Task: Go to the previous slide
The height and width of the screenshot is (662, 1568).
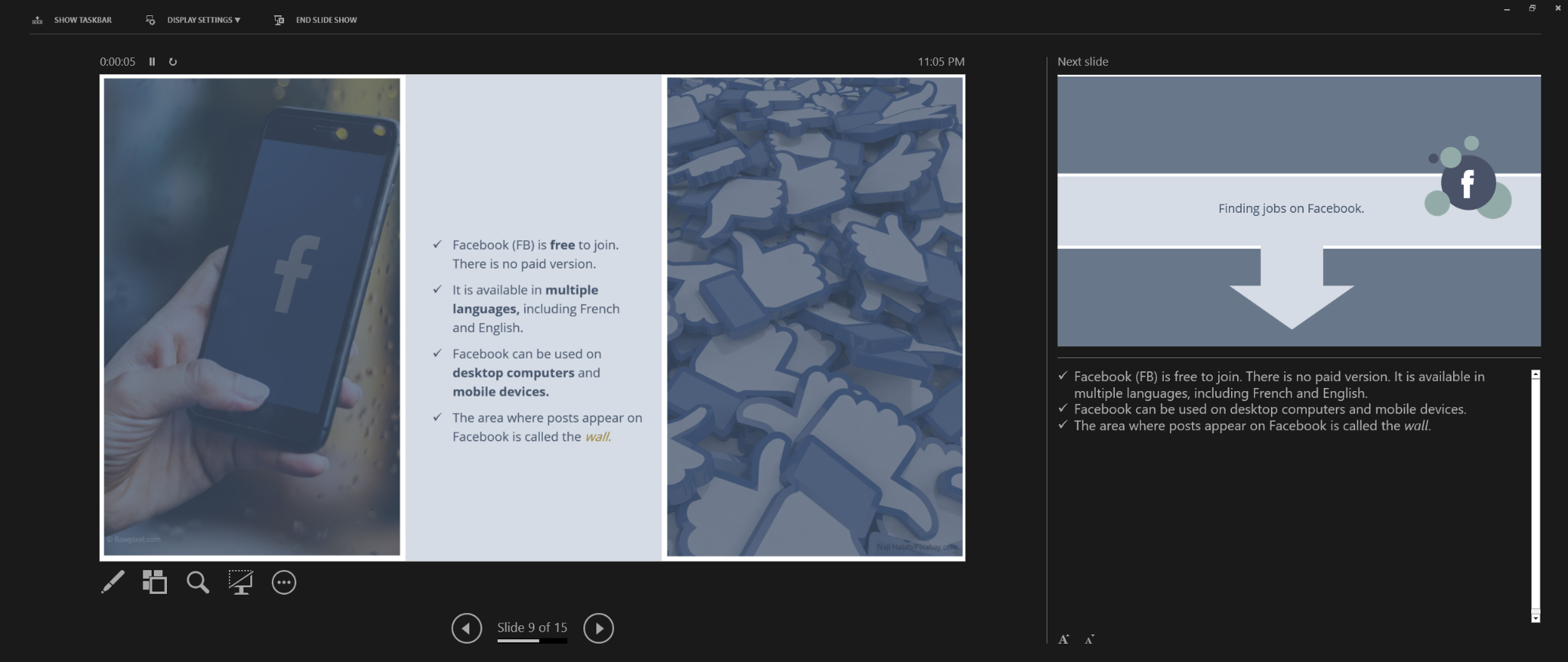Action: pyautogui.click(x=466, y=628)
